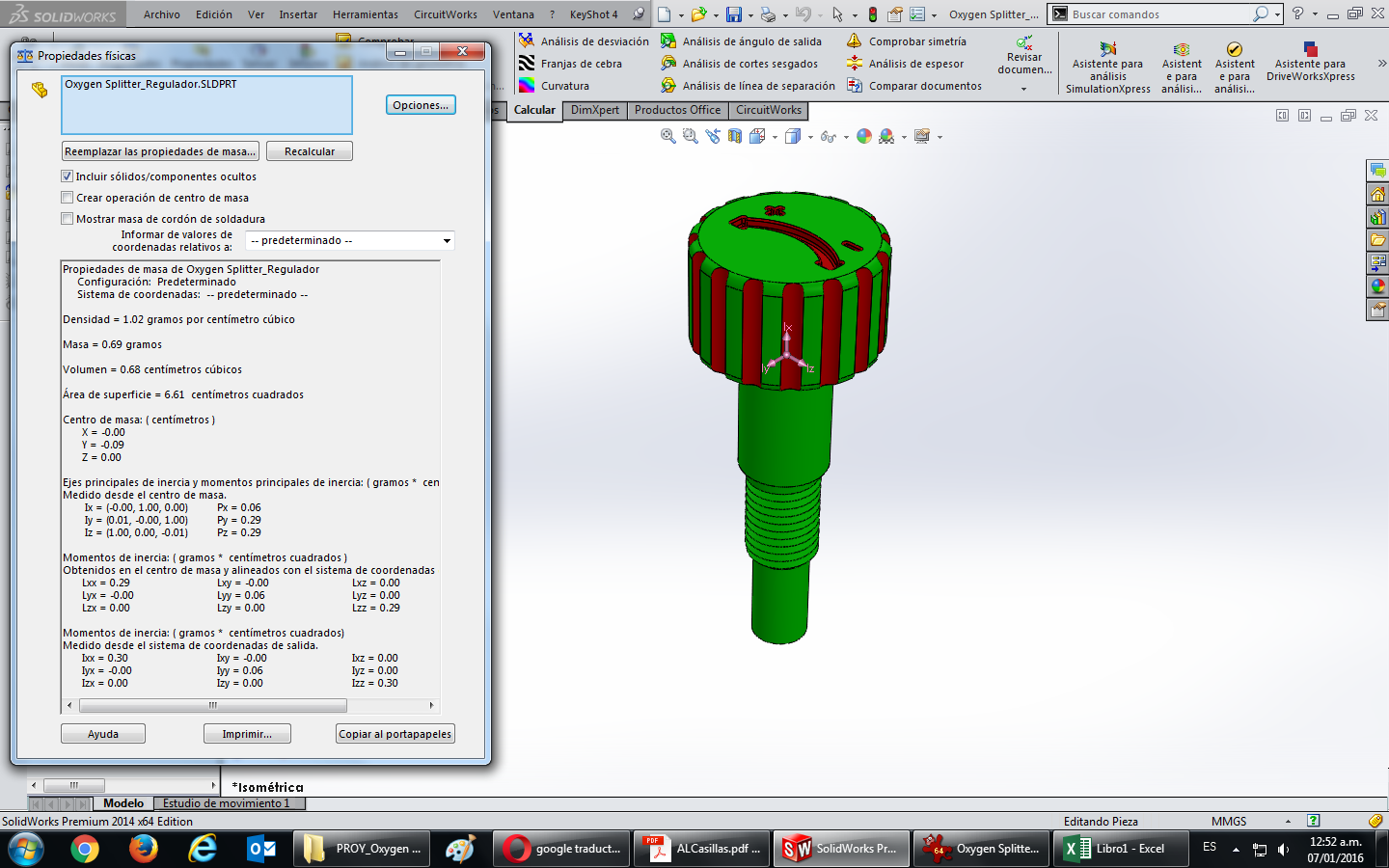Viewport: 1389px width, 868px height.
Task: Enable Mostrar masa de cordón de soldadura
Action: 68,219
